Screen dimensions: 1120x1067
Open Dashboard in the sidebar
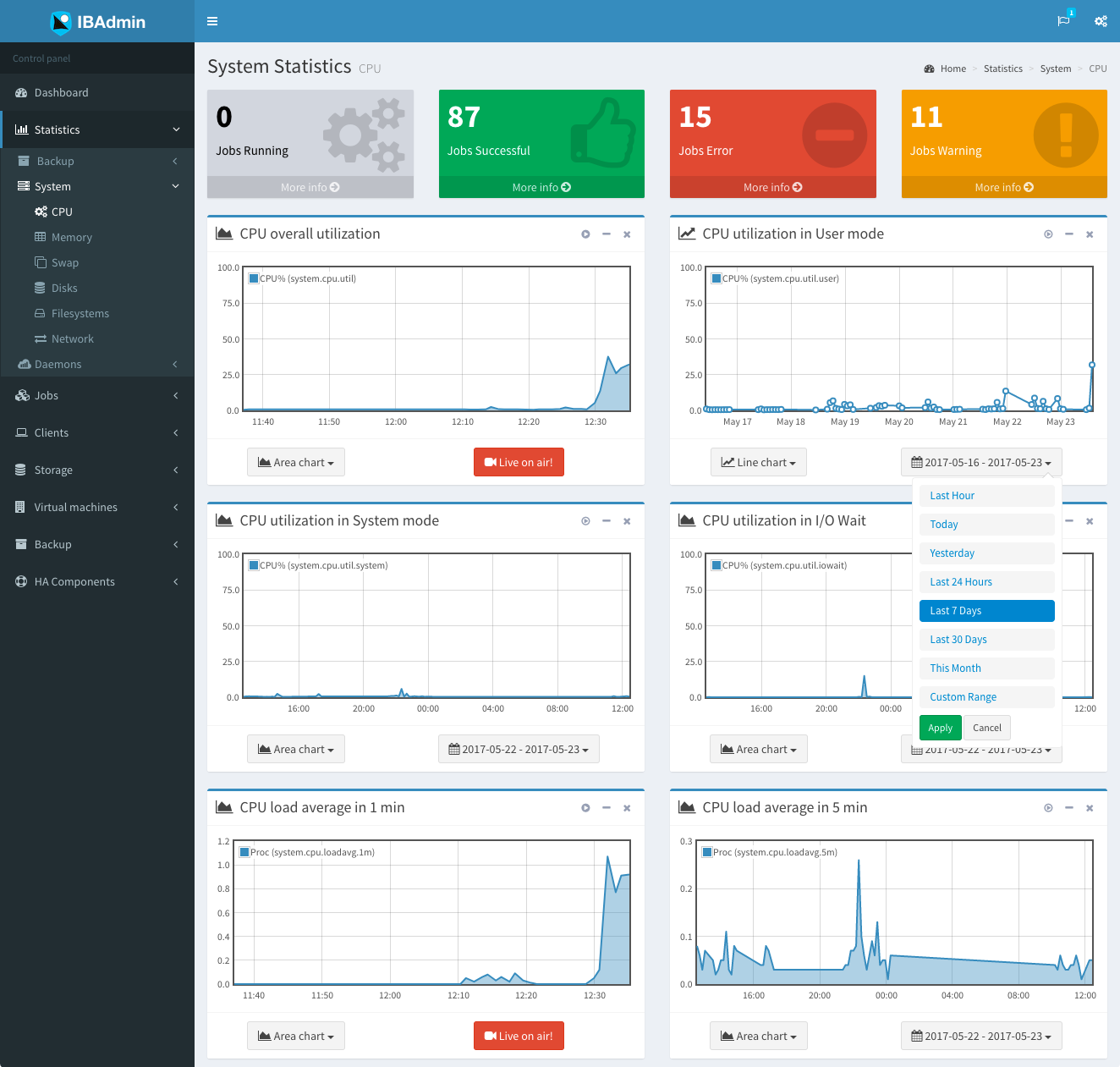point(97,92)
